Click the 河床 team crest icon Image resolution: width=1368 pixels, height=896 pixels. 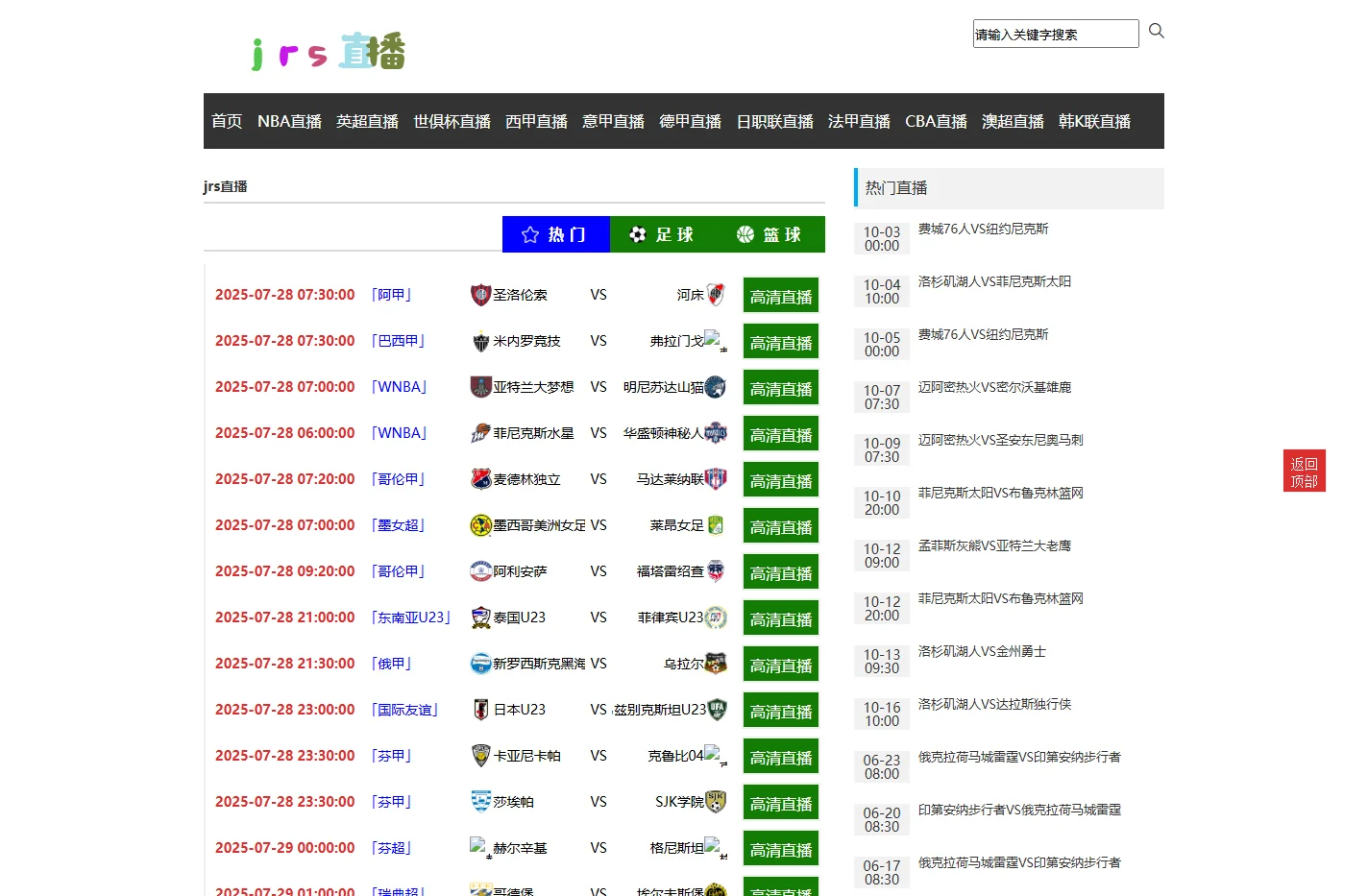716,295
